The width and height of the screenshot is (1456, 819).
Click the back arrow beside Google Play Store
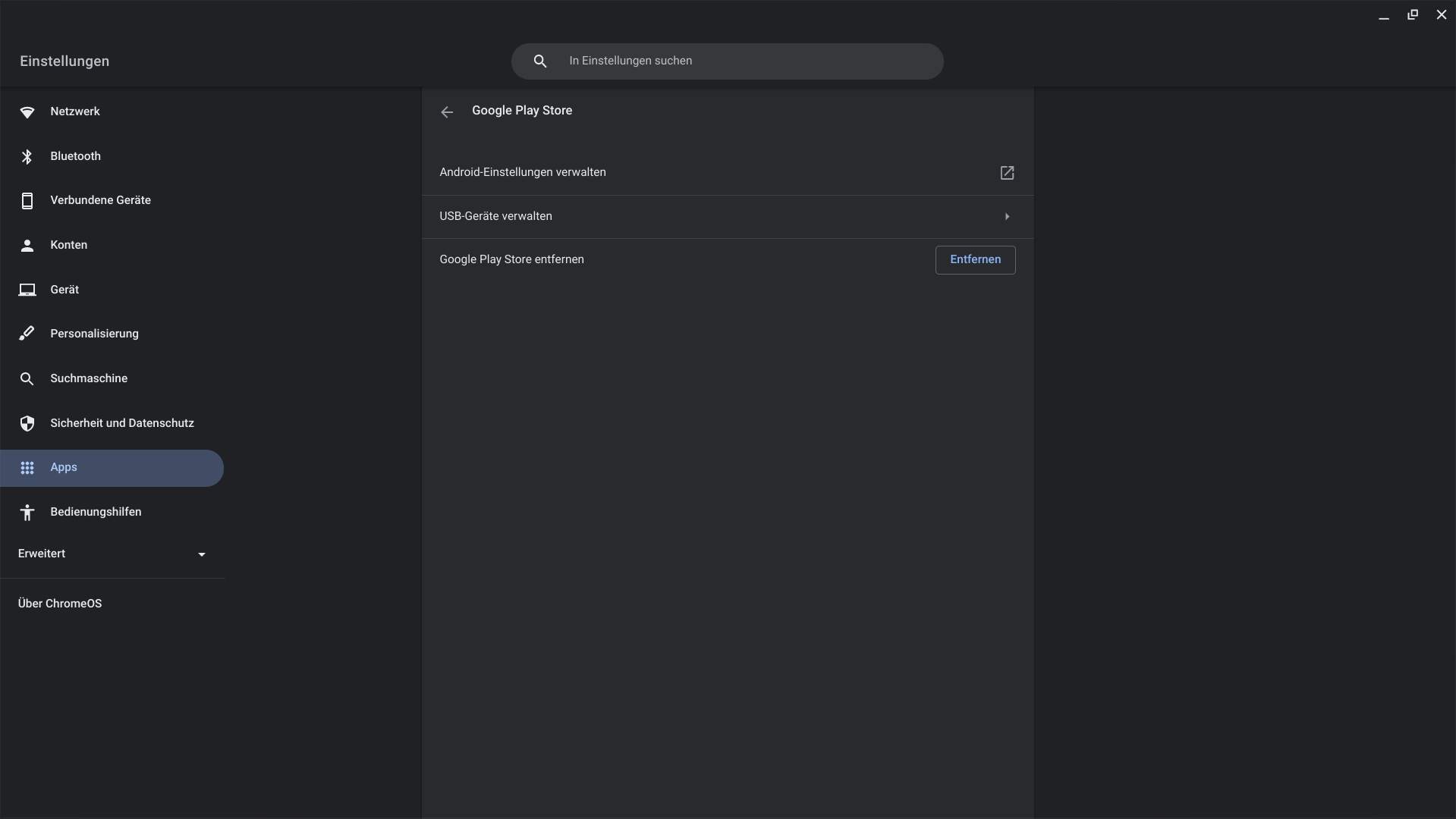(447, 112)
